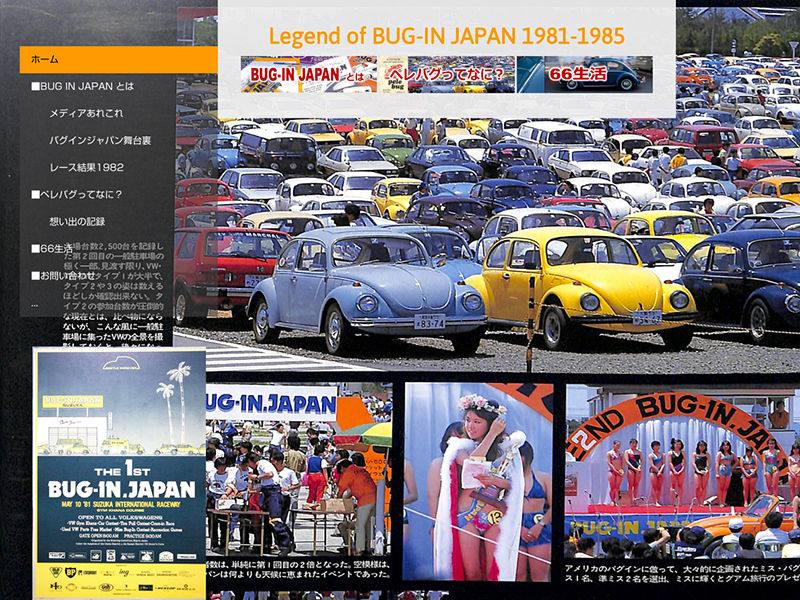
Task: Open 想い出の記録 submenu item
Action: pyautogui.click(x=77, y=221)
